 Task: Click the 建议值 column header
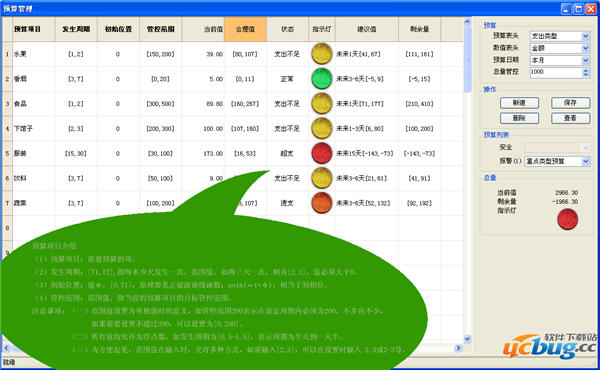(x=367, y=29)
